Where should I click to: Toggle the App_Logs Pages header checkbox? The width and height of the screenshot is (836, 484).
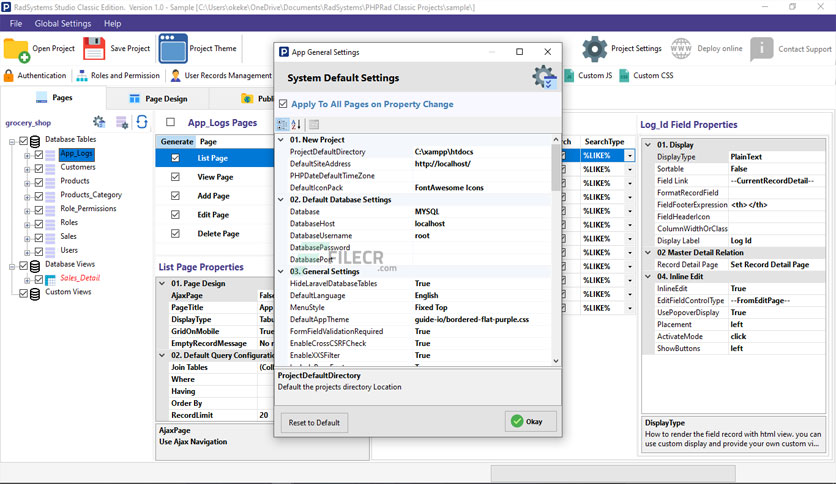pyautogui.click(x=171, y=122)
